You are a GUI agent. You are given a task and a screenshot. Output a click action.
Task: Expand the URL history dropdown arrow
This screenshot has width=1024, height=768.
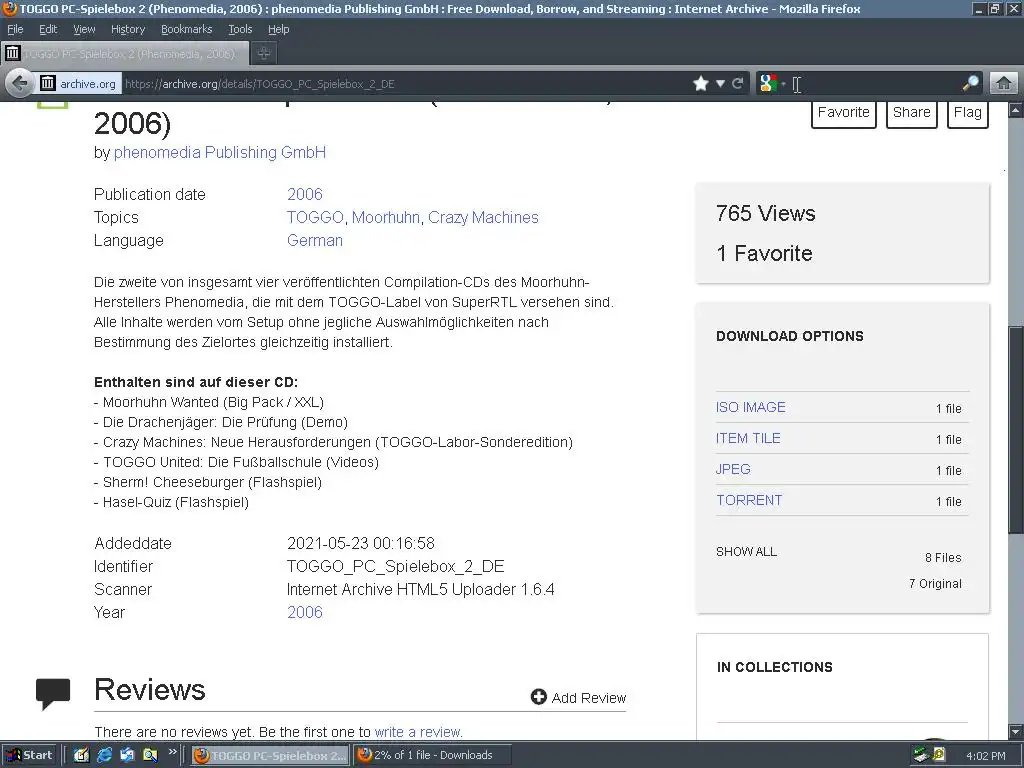pyautogui.click(x=720, y=84)
